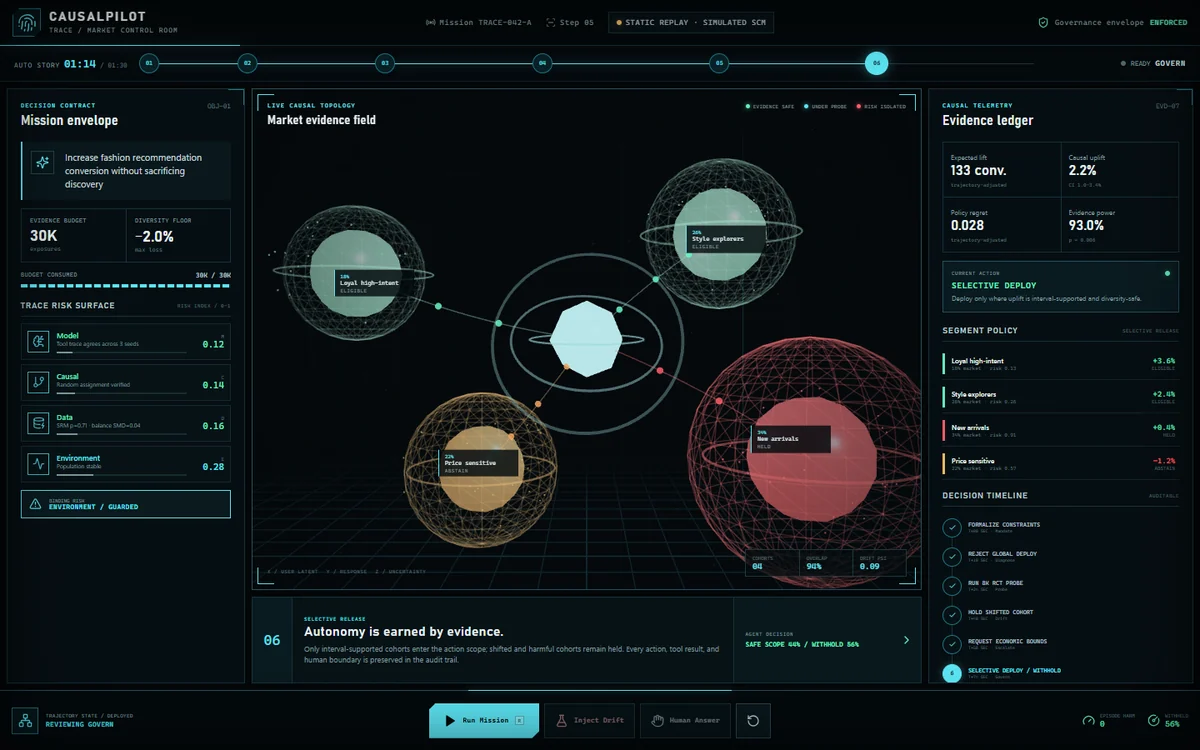
Task: Select the active story step 06 marker
Action: point(876,63)
